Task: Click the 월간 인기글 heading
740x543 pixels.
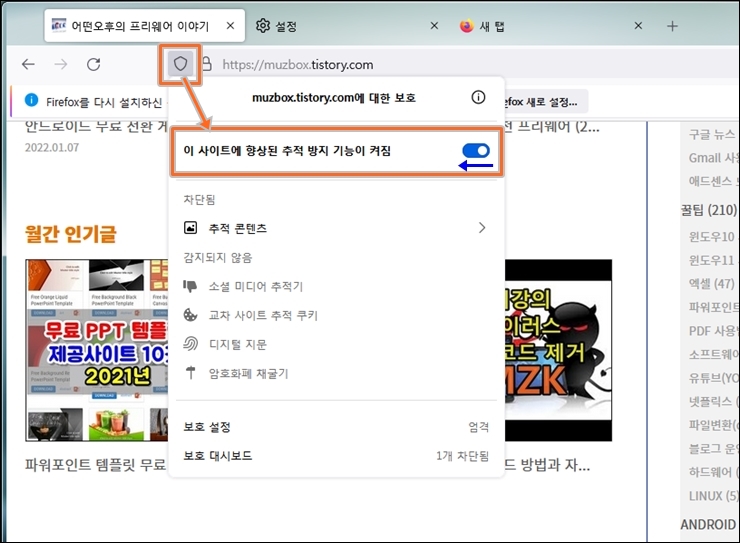Action: [70, 234]
